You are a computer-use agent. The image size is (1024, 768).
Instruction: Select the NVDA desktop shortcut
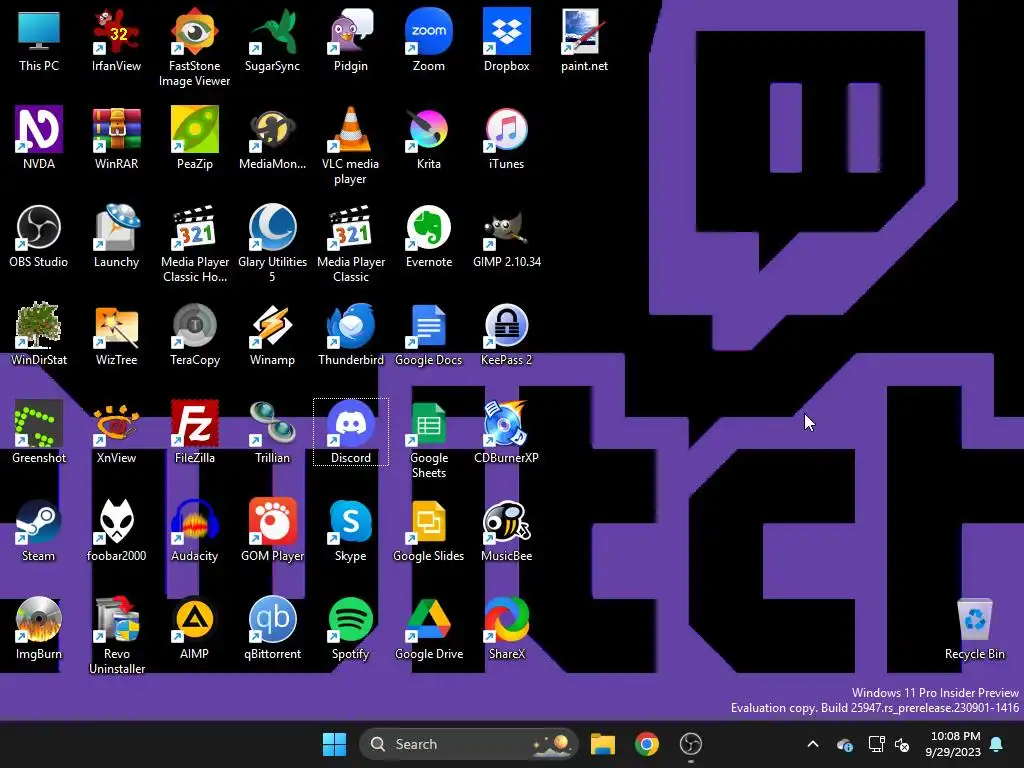39,138
